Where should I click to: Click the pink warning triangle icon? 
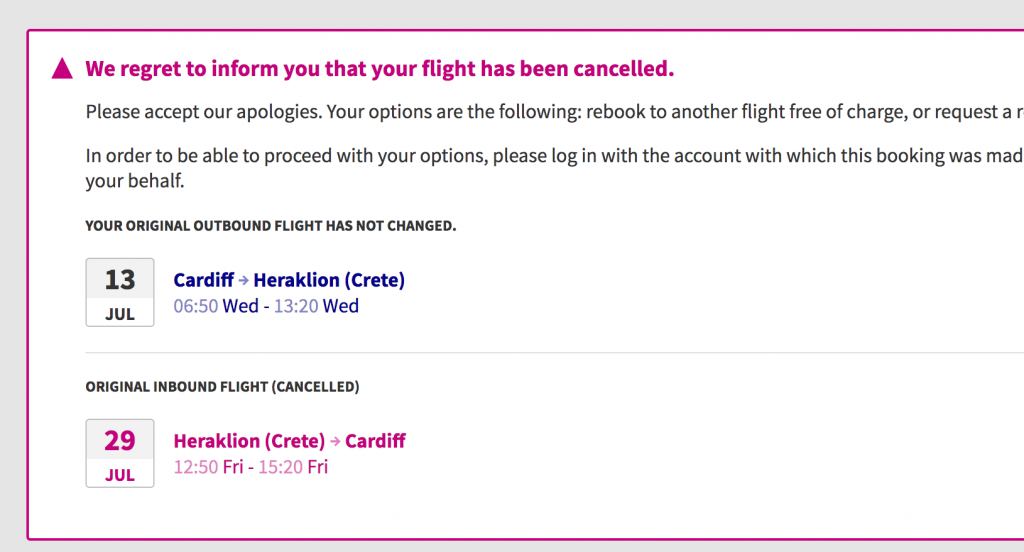point(62,69)
